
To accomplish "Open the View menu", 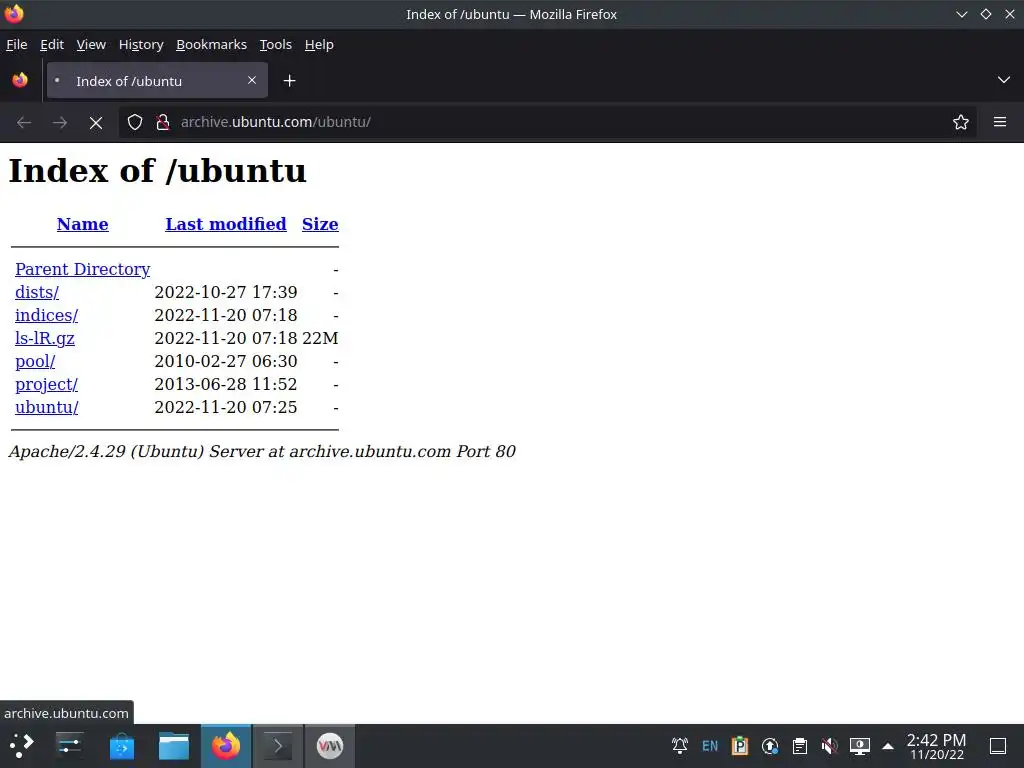I will coord(91,44).
